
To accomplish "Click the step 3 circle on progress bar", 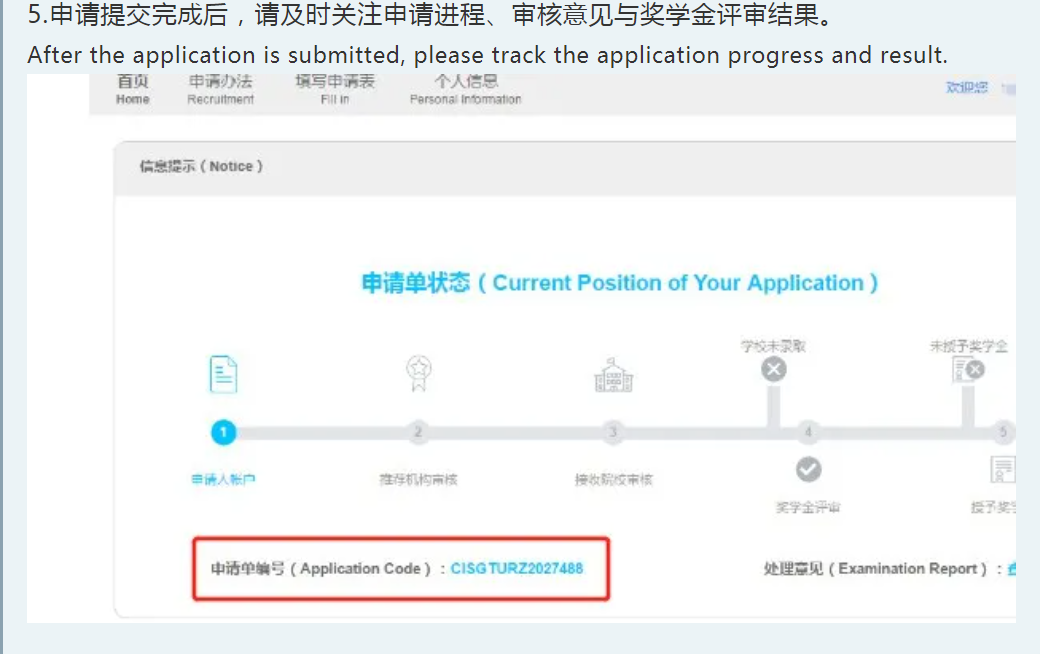I will (x=613, y=432).
